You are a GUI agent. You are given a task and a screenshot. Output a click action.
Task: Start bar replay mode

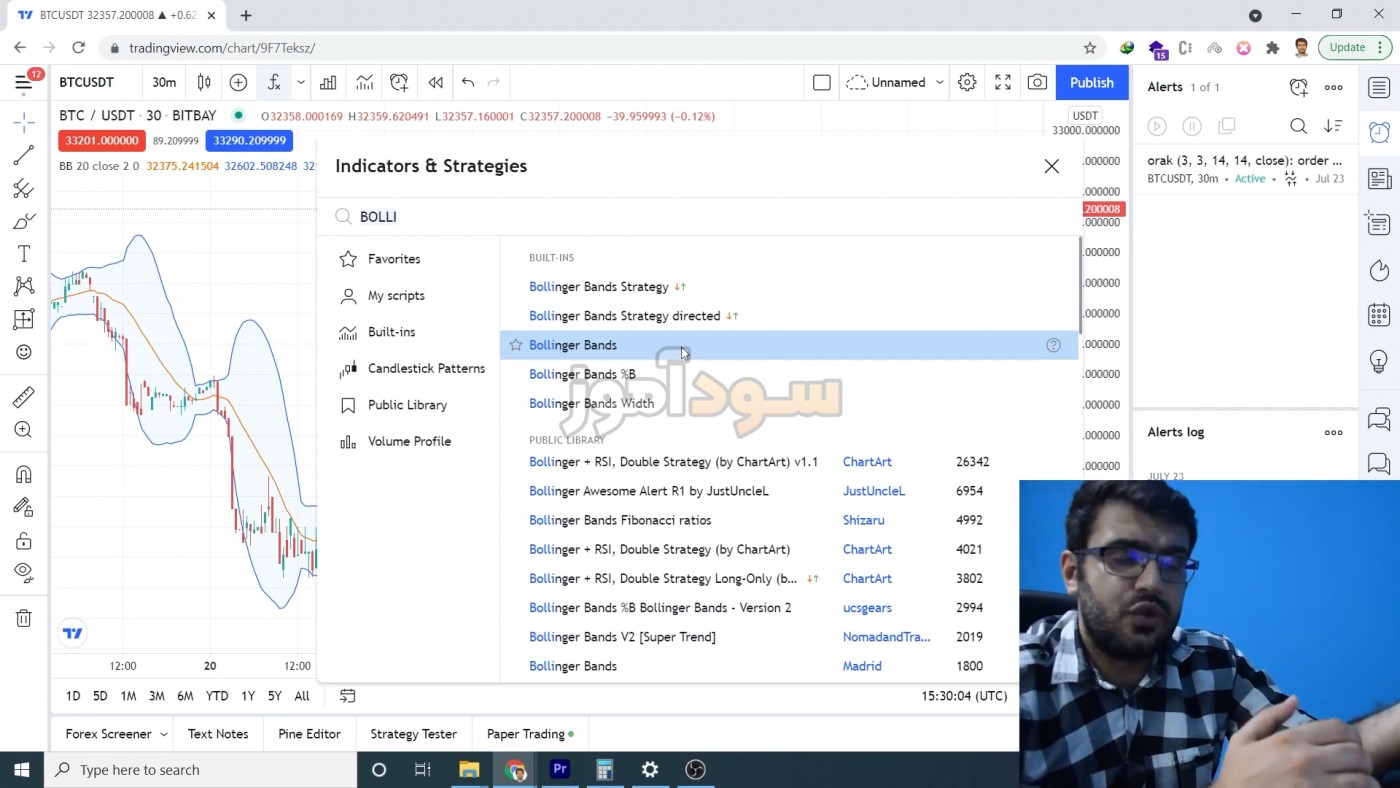tap(435, 82)
